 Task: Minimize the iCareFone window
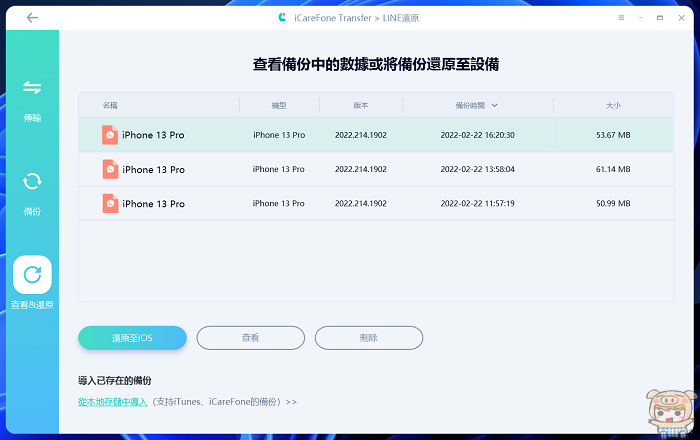[x=641, y=18]
